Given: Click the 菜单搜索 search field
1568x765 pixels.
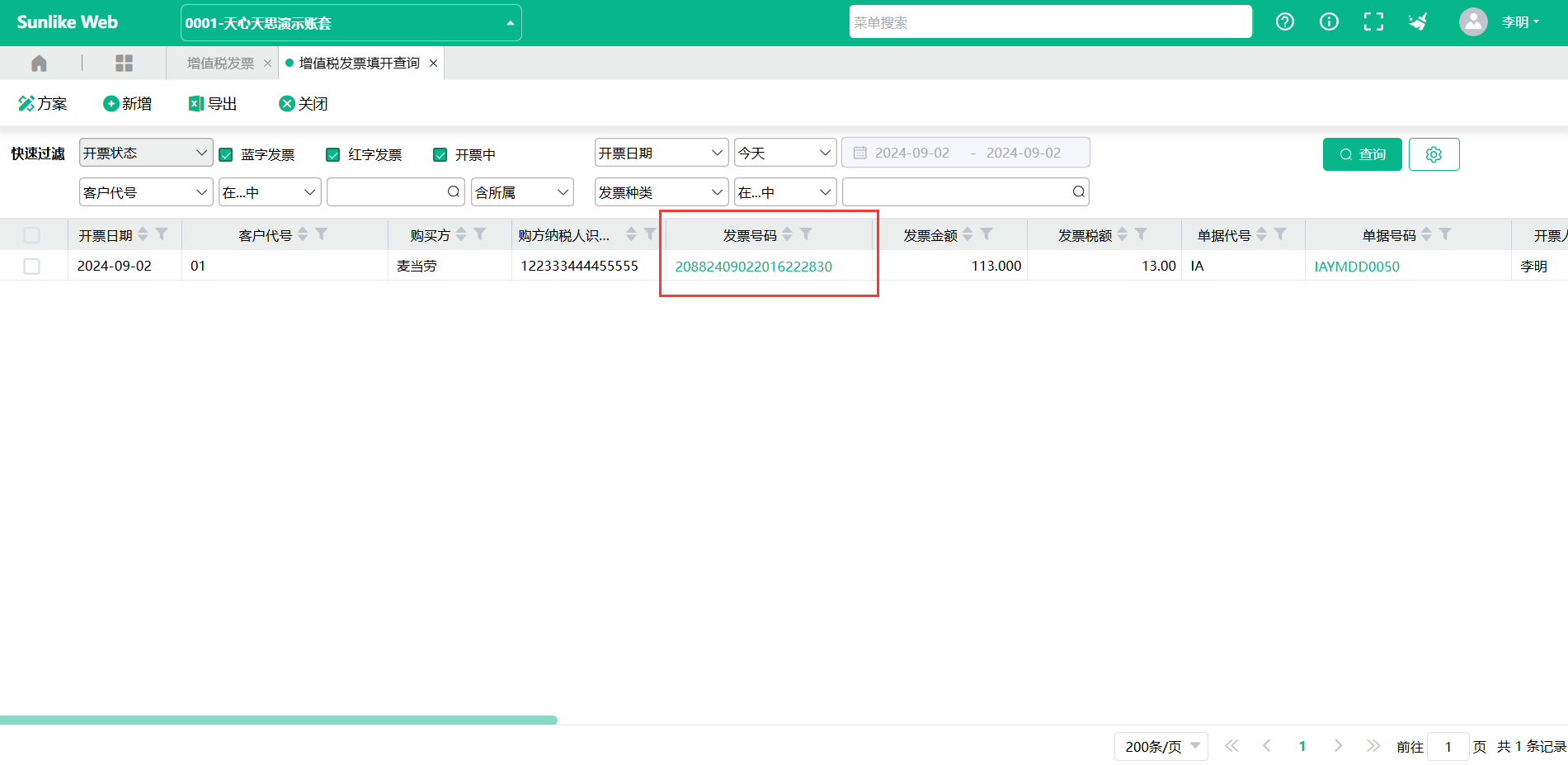Looking at the screenshot, I should pos(1051,22).
